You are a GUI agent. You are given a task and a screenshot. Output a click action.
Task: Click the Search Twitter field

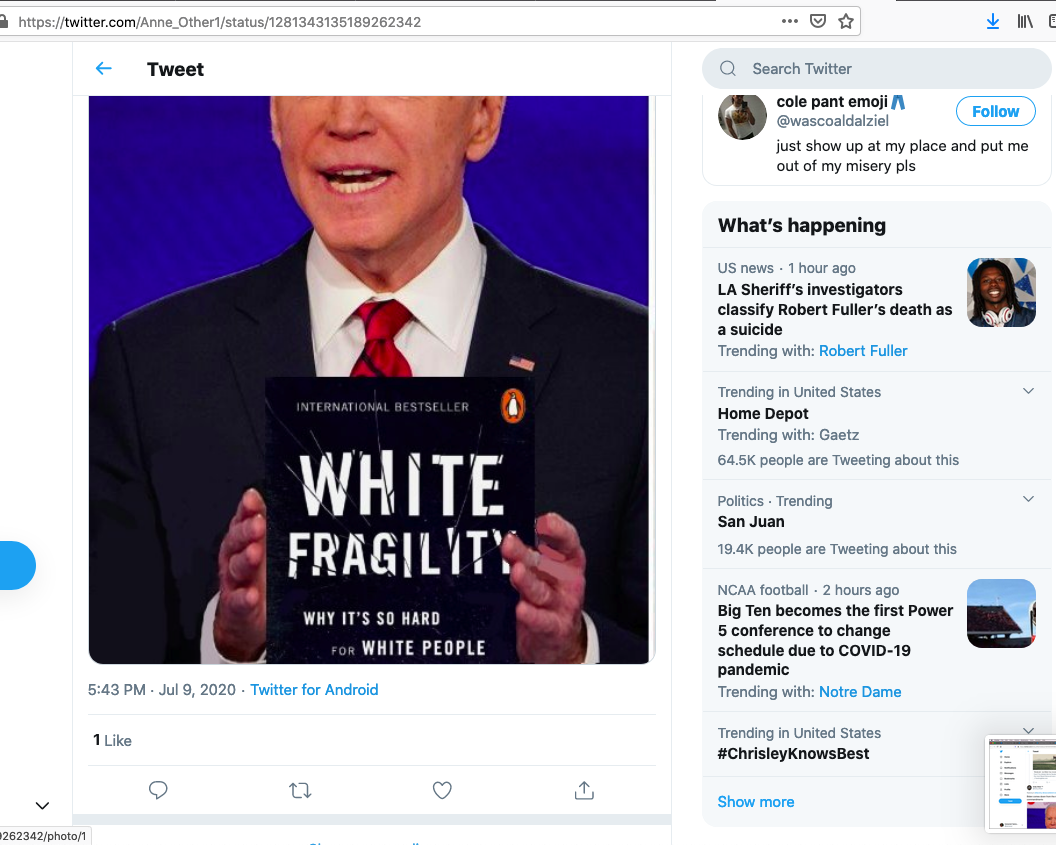[880, 69]
